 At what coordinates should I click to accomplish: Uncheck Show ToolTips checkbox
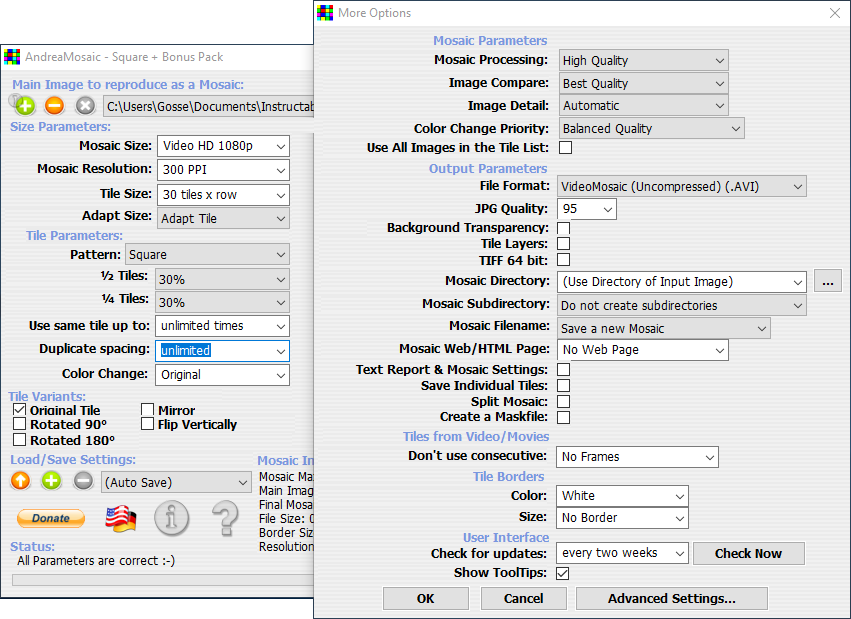click(x=563, y=573)
